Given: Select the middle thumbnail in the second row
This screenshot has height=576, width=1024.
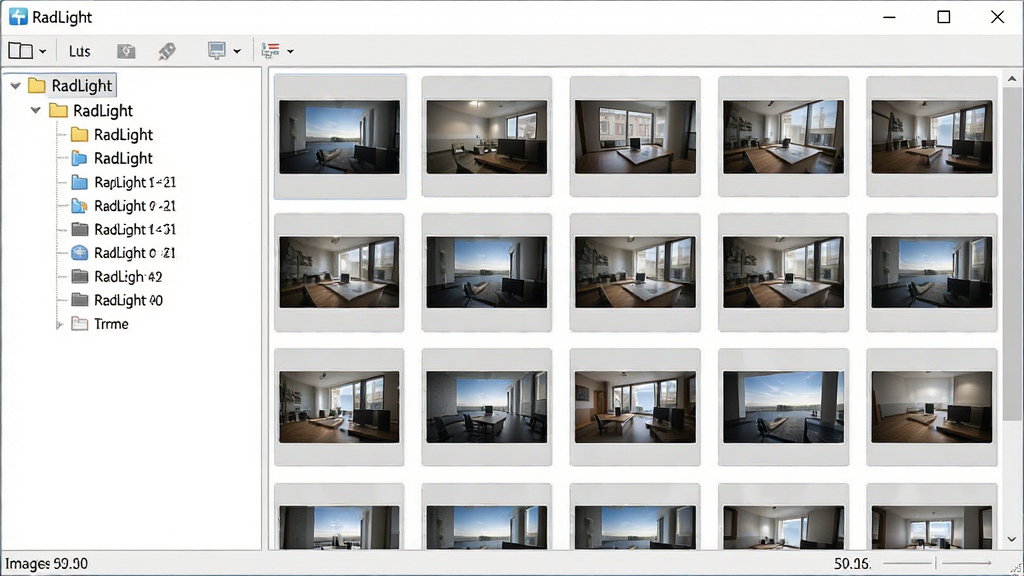Looking at the screenshot, I should [x=635, y=272].
